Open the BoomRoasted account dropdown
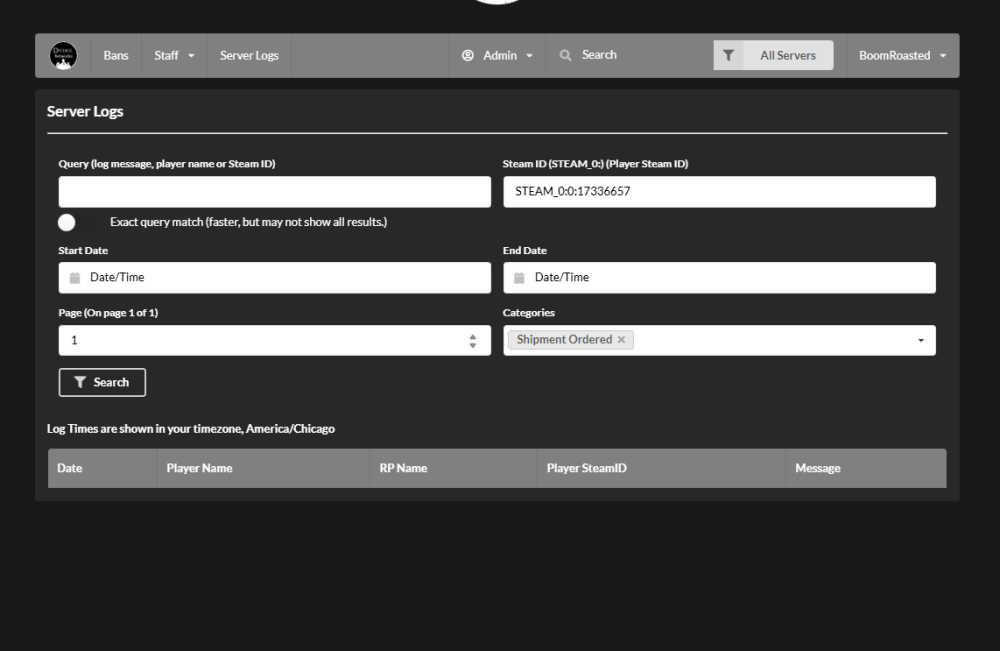Screen dimensions: 1000x651 click(902, 56)
